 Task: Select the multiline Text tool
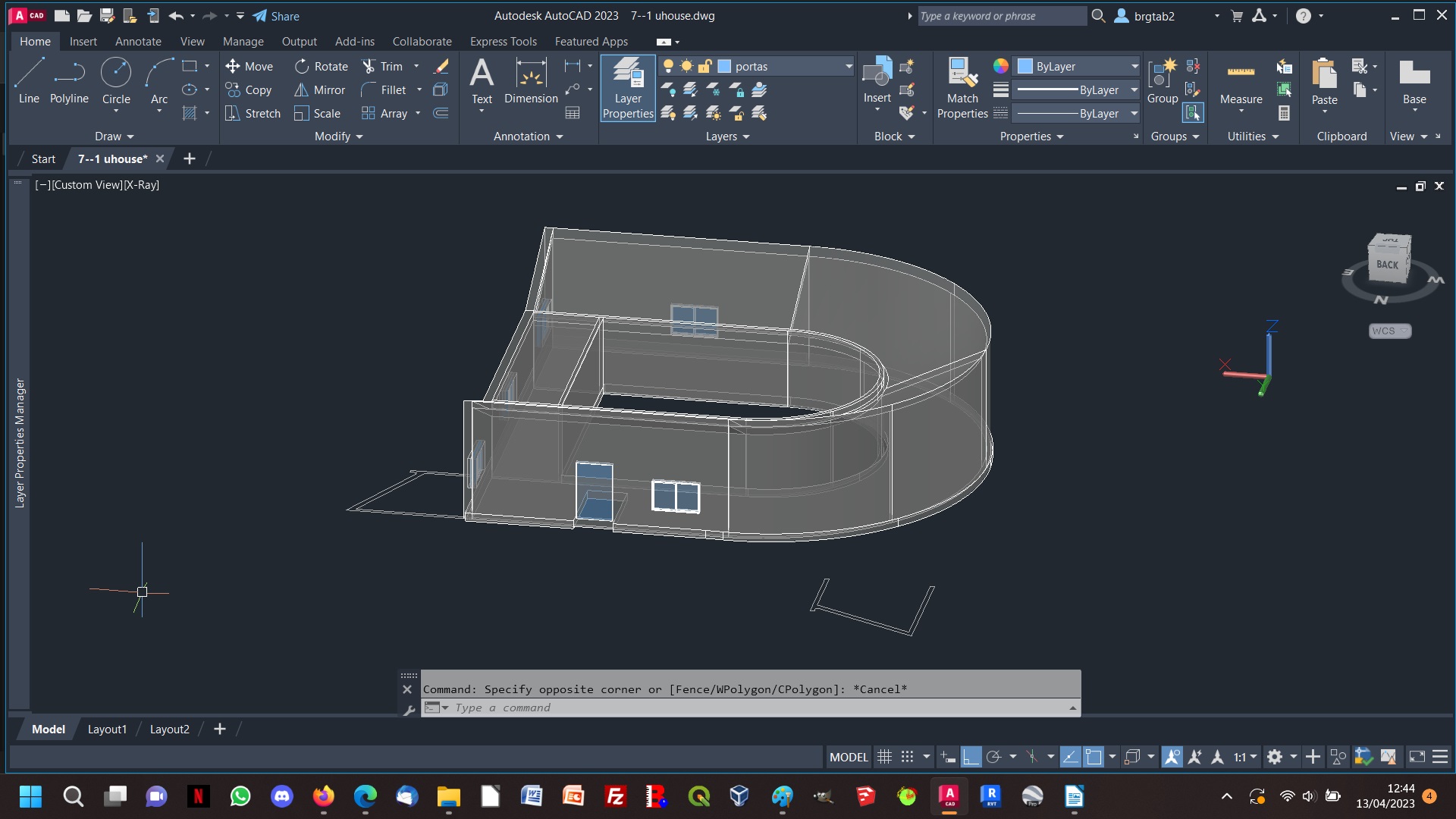(482, 81)
